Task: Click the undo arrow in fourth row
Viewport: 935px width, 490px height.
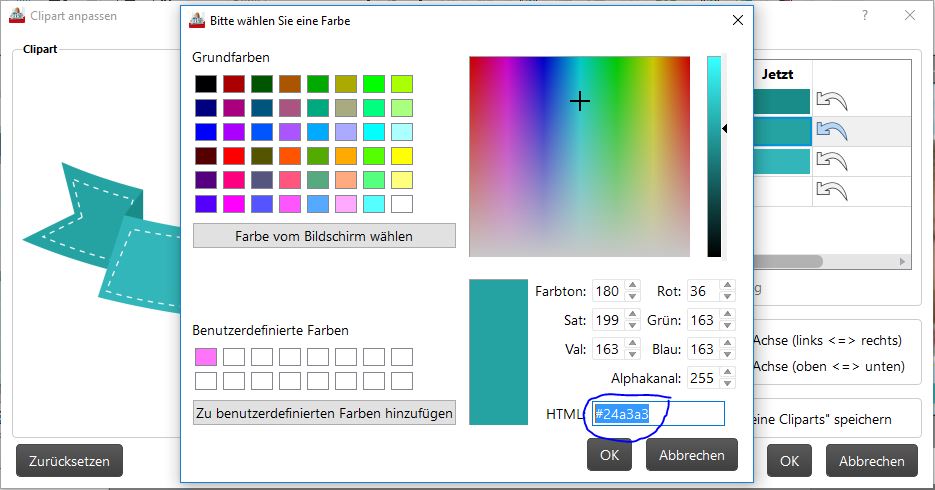Action: tap(831, 190)
